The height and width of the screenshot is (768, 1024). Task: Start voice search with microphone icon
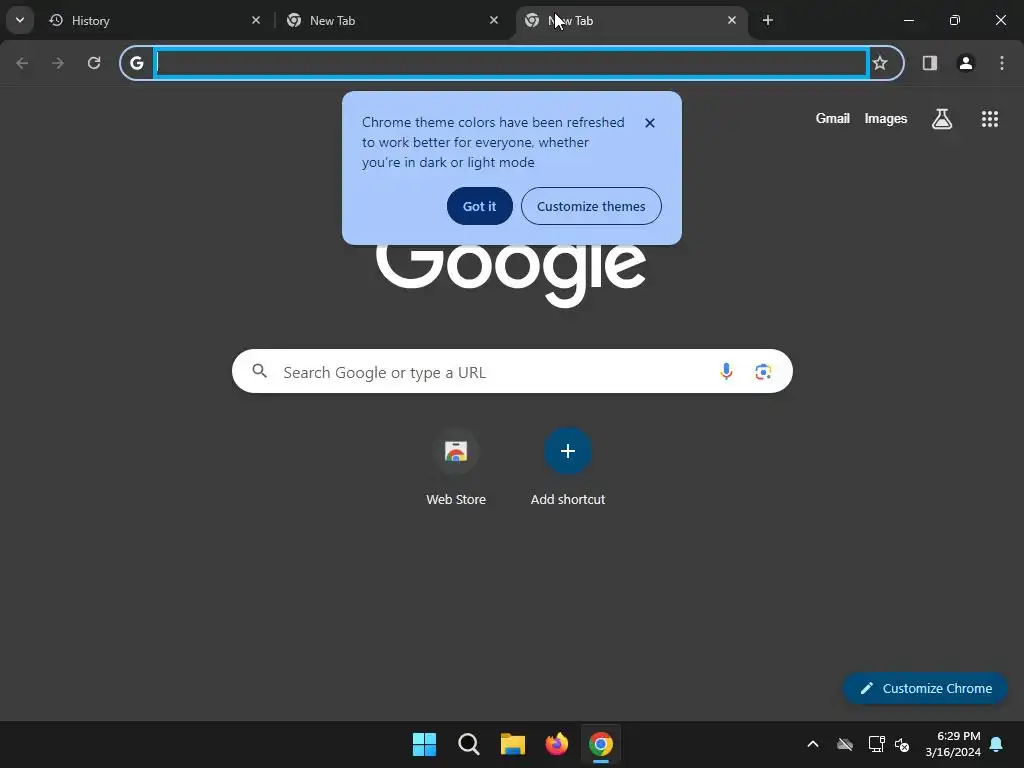coord(726,372)
